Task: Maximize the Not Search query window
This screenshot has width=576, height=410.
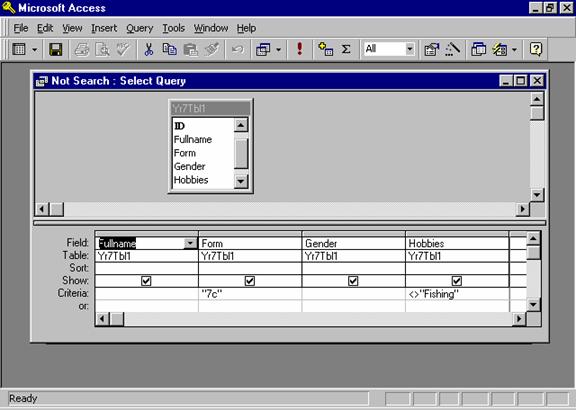Action: (521, 80)
